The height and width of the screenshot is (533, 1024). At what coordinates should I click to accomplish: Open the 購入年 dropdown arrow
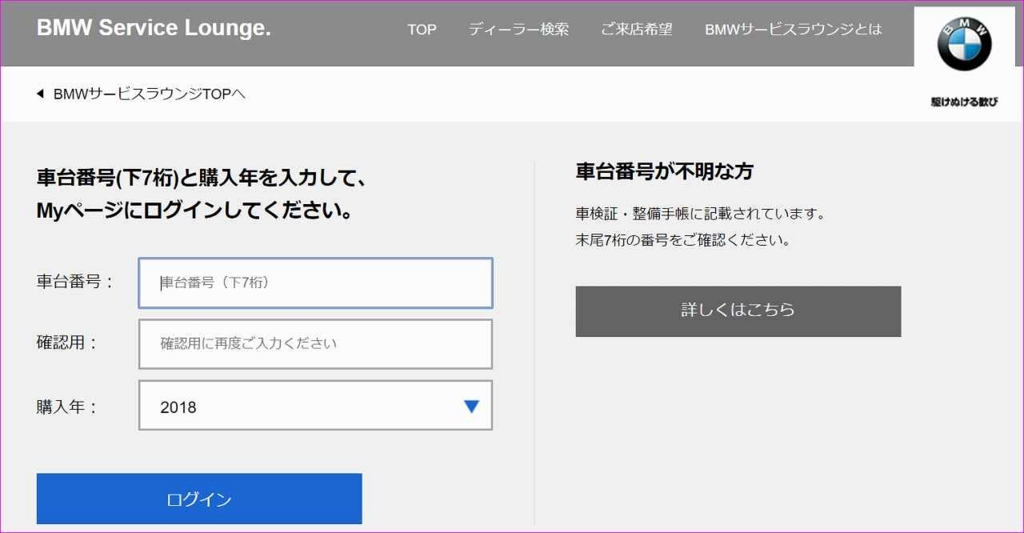(471, 406)
